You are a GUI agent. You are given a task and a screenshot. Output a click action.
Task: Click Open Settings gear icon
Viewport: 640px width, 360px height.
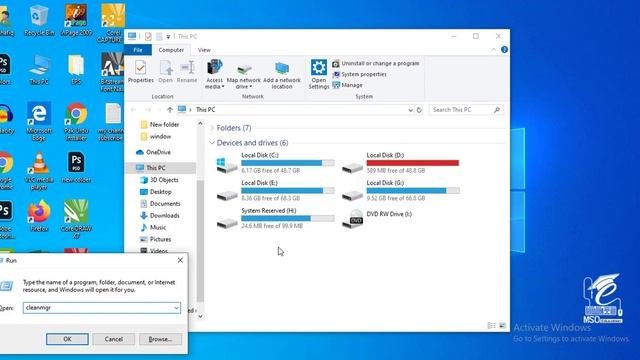(318, 74)
